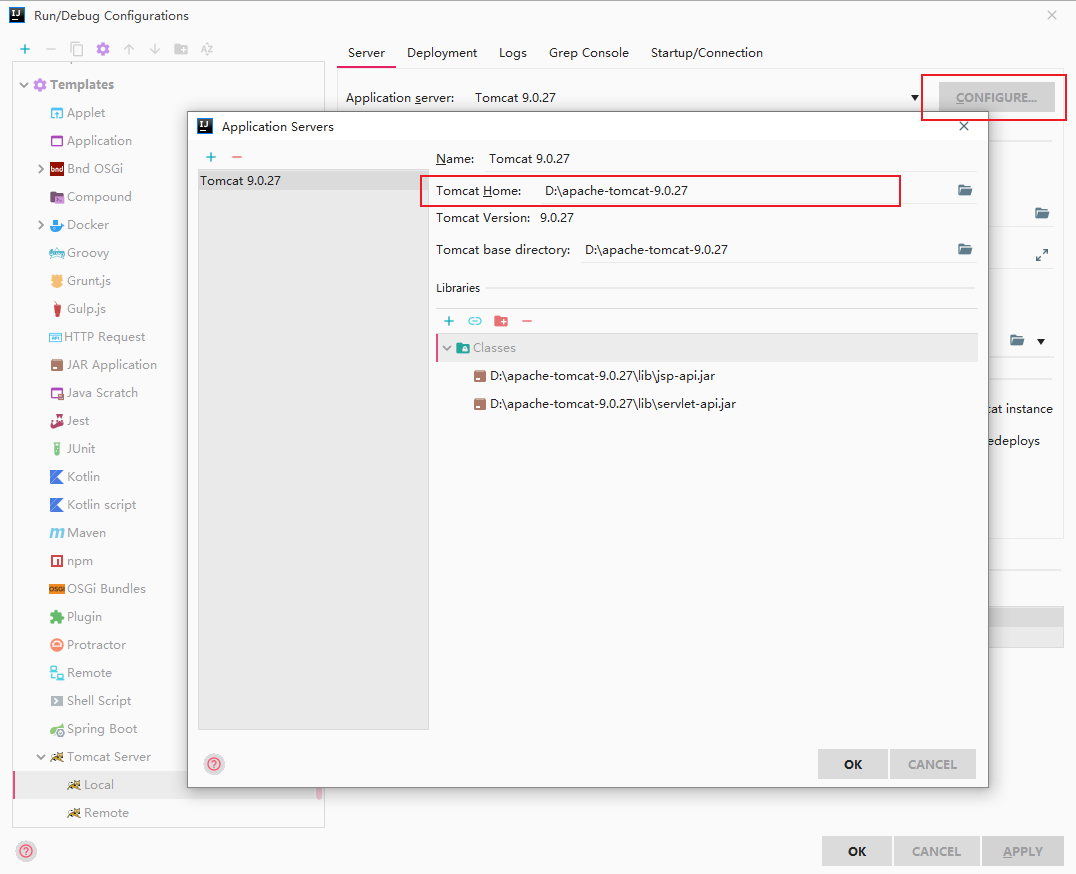This screenshot has height=874, width=1076.
Task: Click the CONFIGURE... button
Action: pos(996,97)
